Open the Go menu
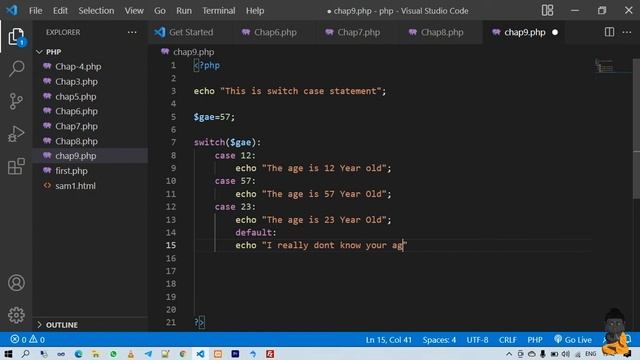 [160, 11]
